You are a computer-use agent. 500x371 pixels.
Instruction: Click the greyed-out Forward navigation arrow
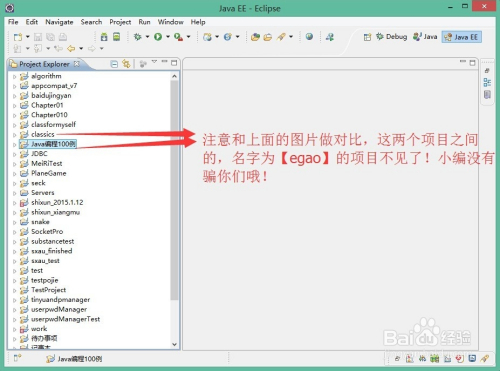(x=92, y=49)
